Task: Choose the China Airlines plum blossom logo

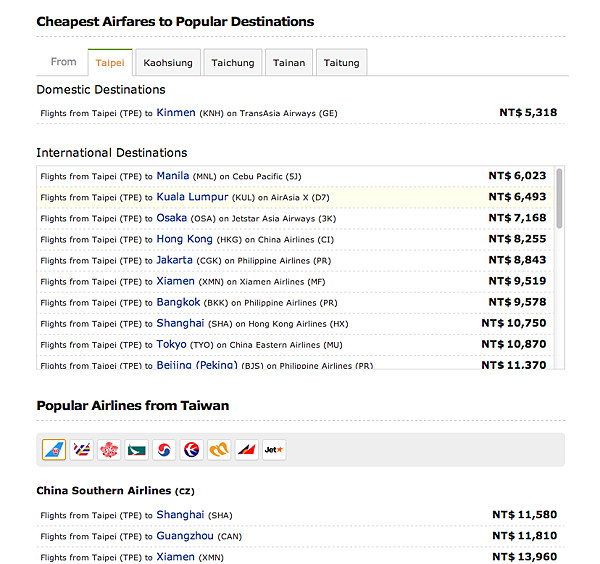Action: coord(109,450)
